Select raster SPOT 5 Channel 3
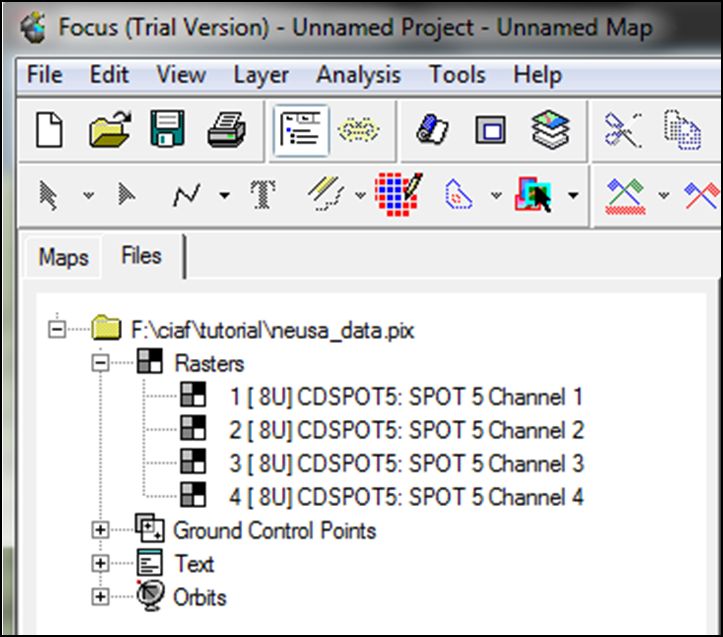The height and width of the screenshot is (637, 723). pos(406,464)
